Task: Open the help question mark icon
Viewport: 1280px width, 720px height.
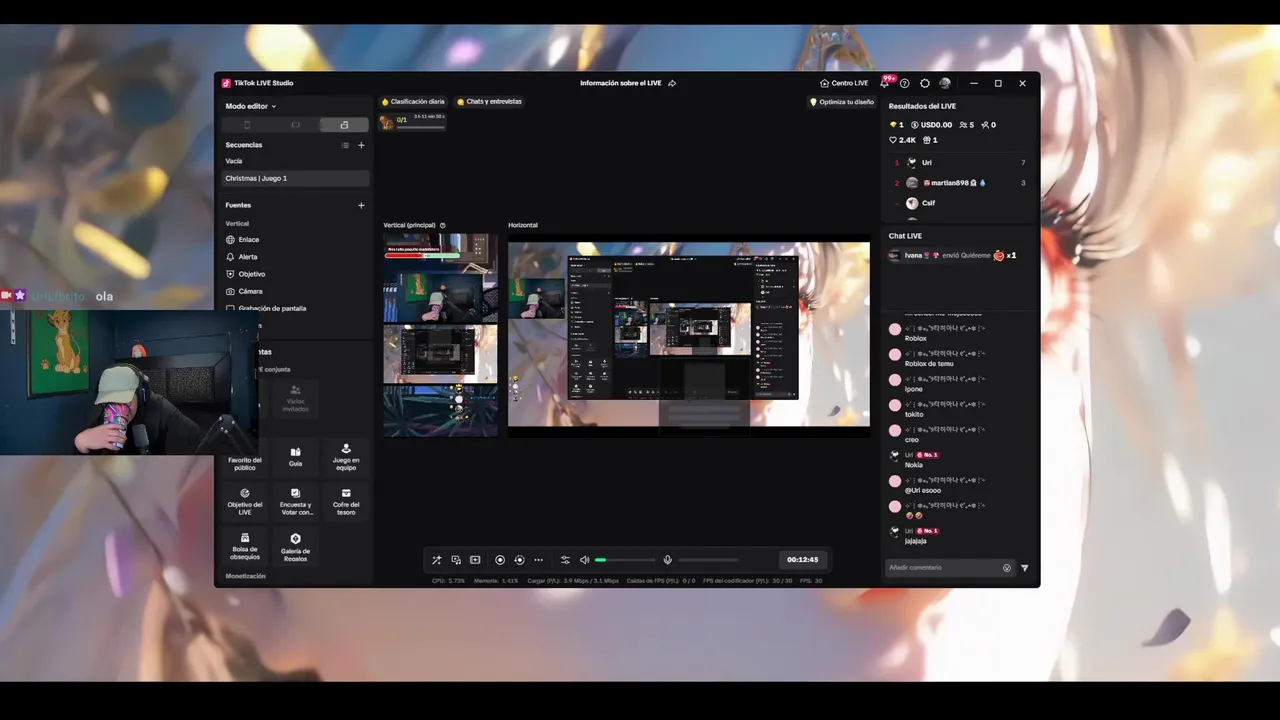Action: pos(905,83)
